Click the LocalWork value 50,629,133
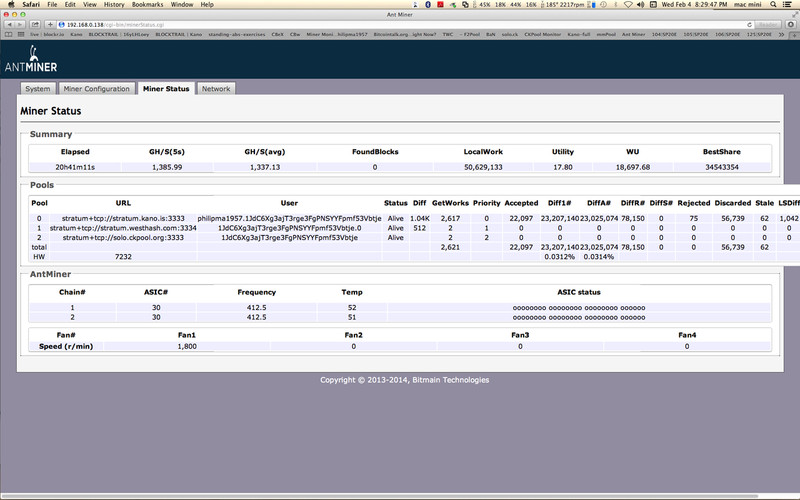The width and height of the screenshot is (800, 500). click(x=483, y=167)
